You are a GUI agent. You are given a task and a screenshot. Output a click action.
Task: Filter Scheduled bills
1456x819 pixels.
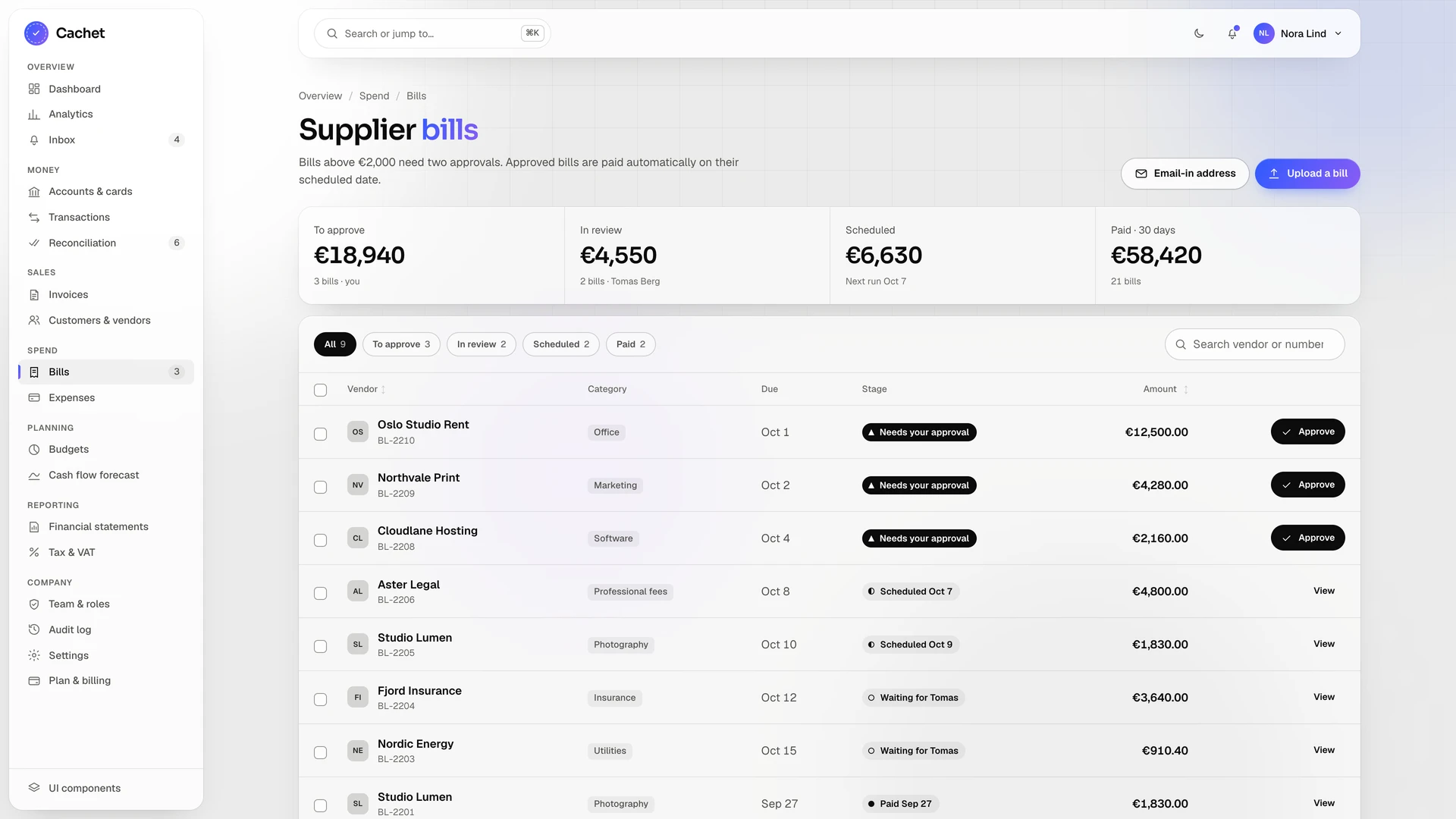click(x=561, y=344)
